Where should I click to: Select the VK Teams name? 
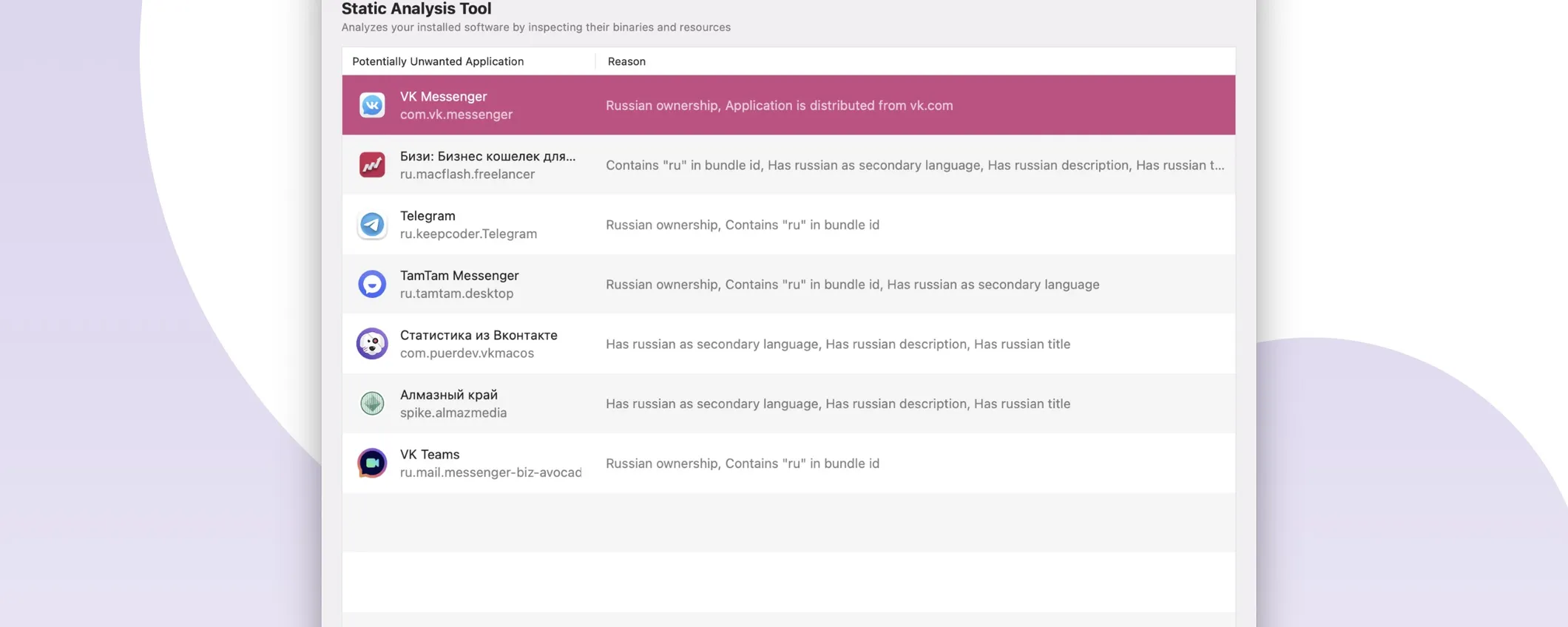430,455
